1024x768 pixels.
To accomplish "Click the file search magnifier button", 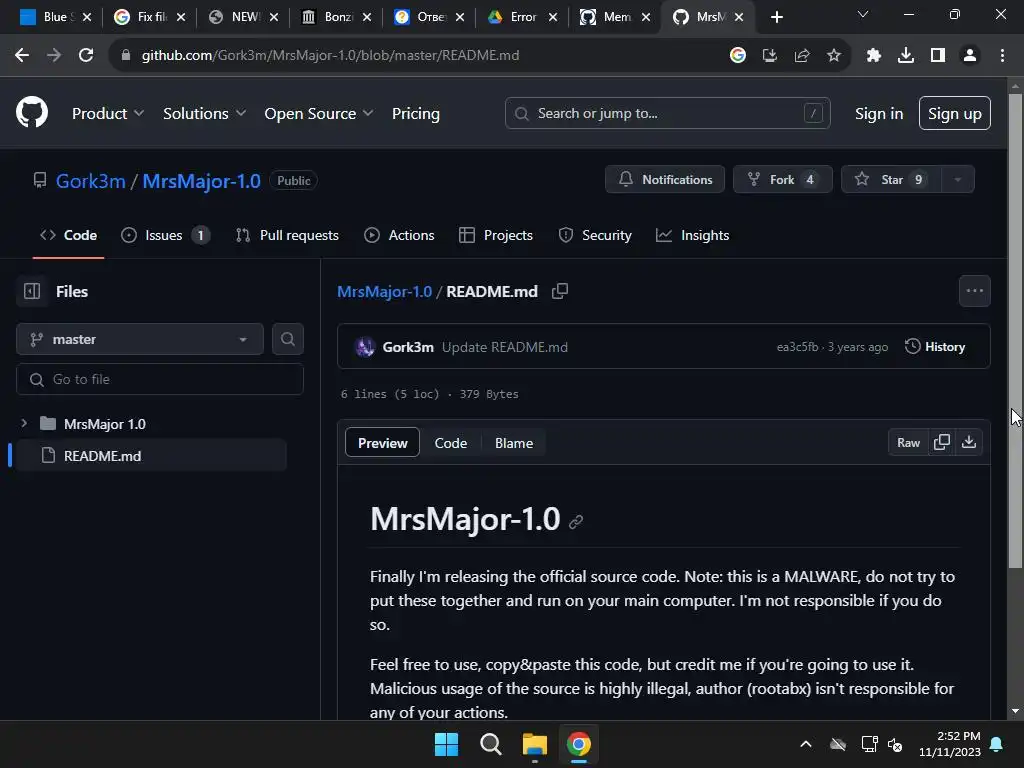I will [x=287, y=339].
